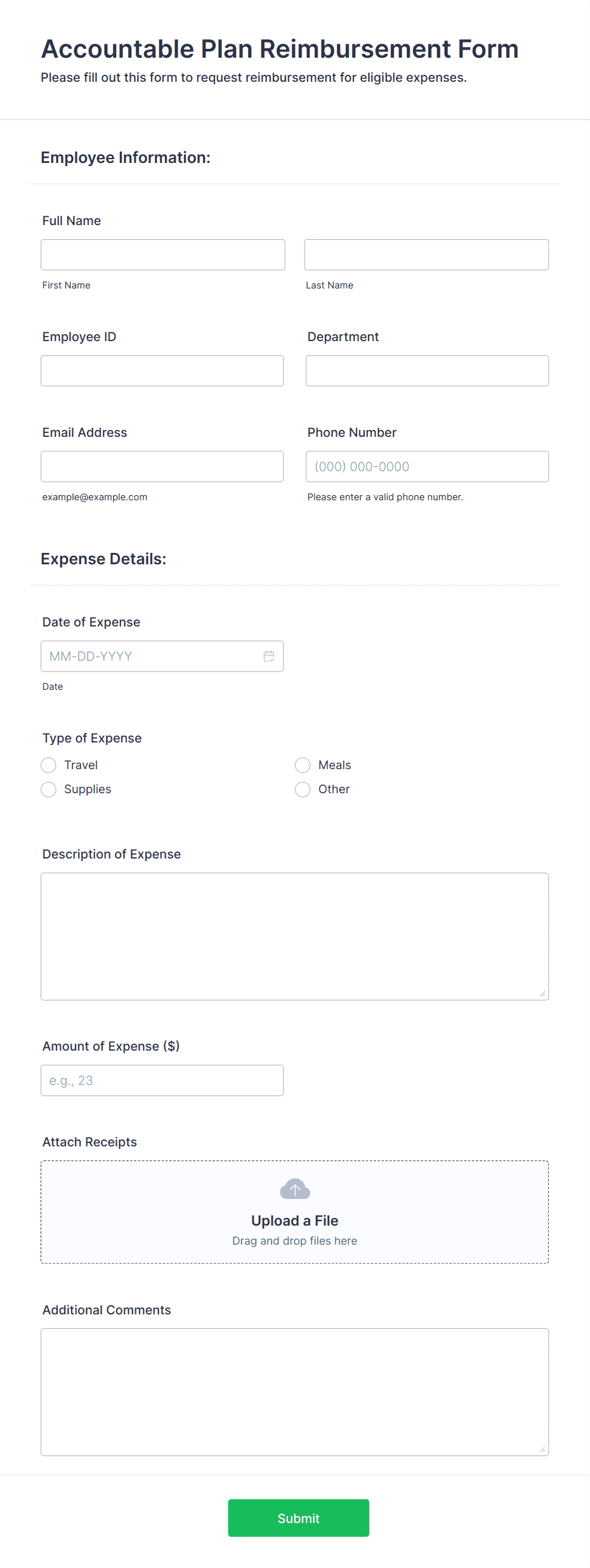Click the Email Address field
Screen dimensions: 590x1568
(x=162, y=466)
